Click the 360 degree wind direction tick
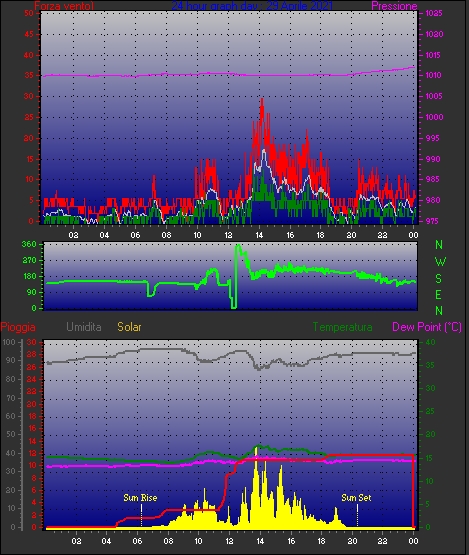469x555 pixels. [x=29, y=244]
